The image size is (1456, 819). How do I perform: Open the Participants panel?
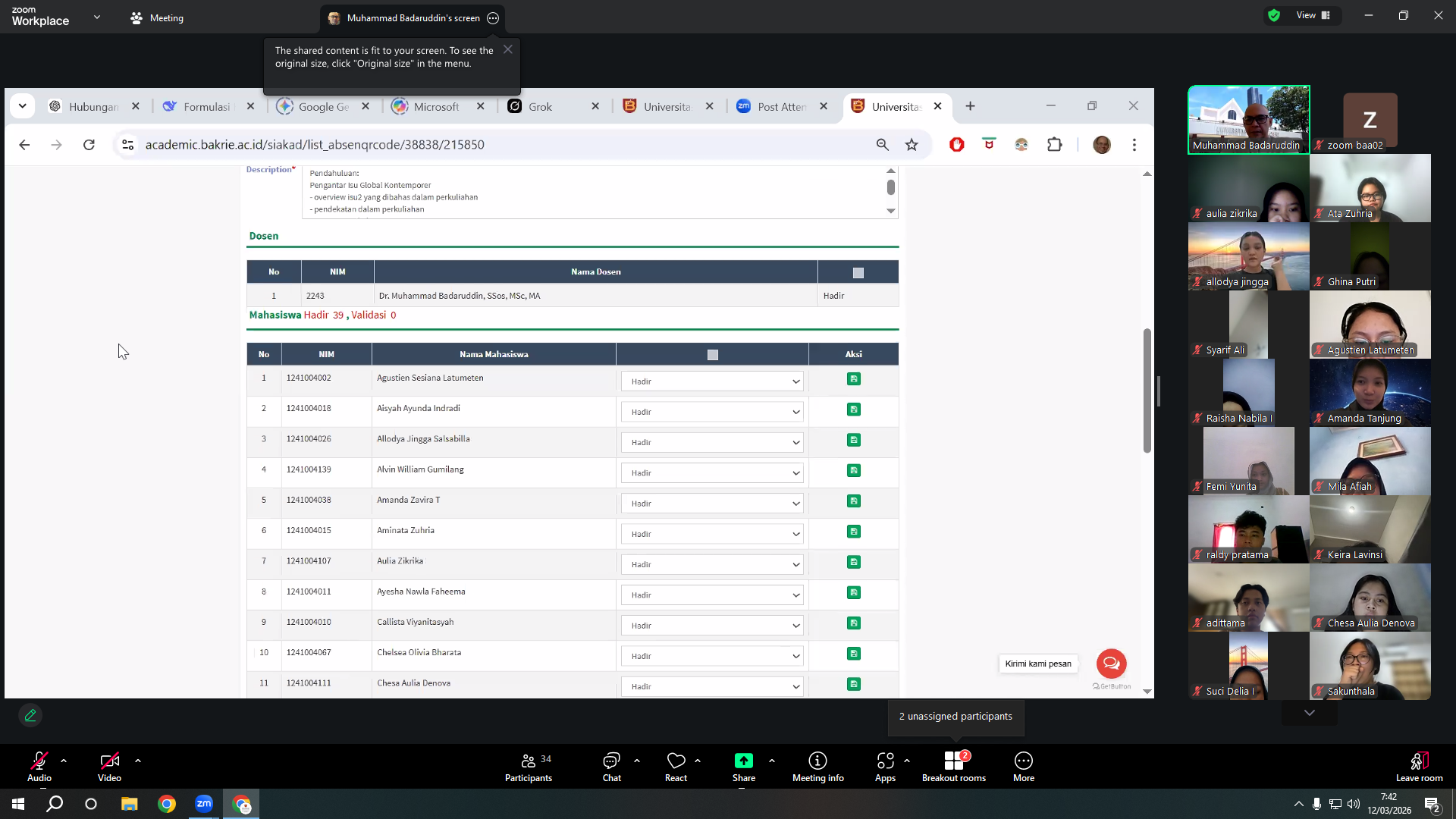coord(529,767)
